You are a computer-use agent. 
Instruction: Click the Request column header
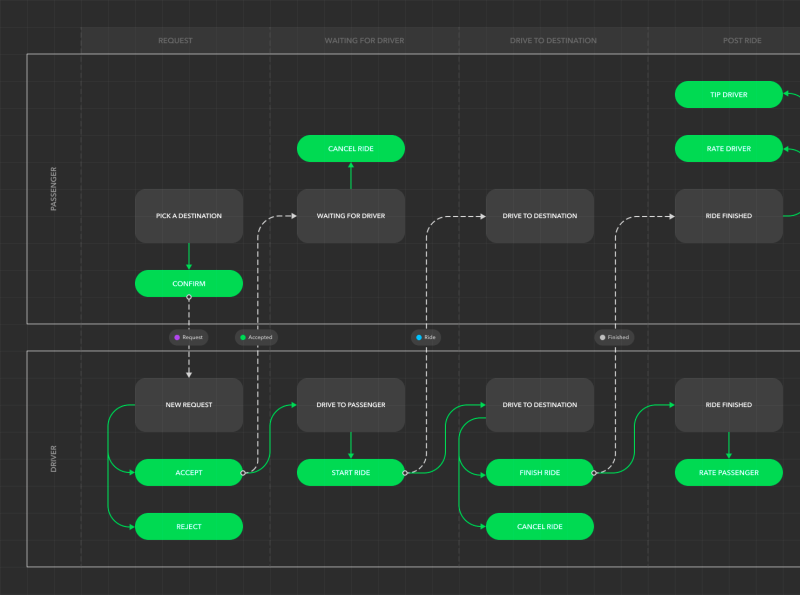[175, 41]
